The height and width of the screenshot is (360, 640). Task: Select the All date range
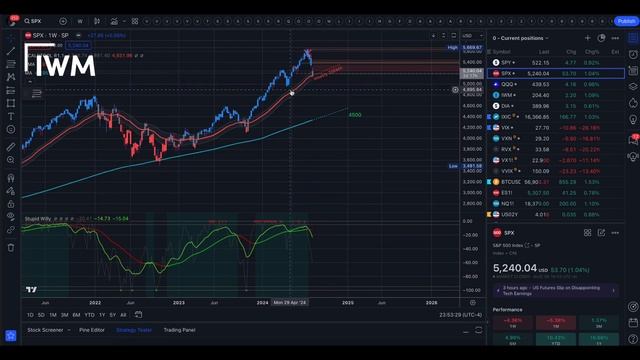tap(123, 315)
